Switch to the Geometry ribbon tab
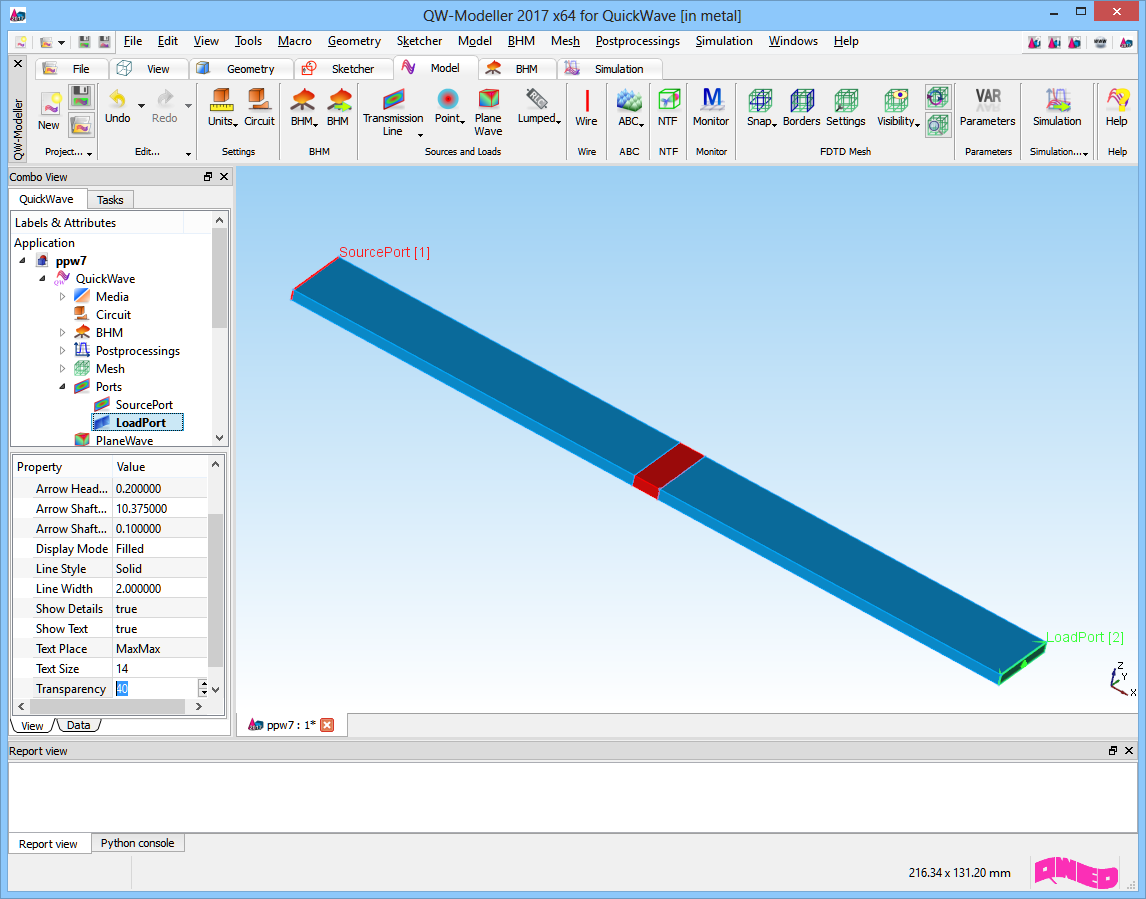 (x=241, y=69)
